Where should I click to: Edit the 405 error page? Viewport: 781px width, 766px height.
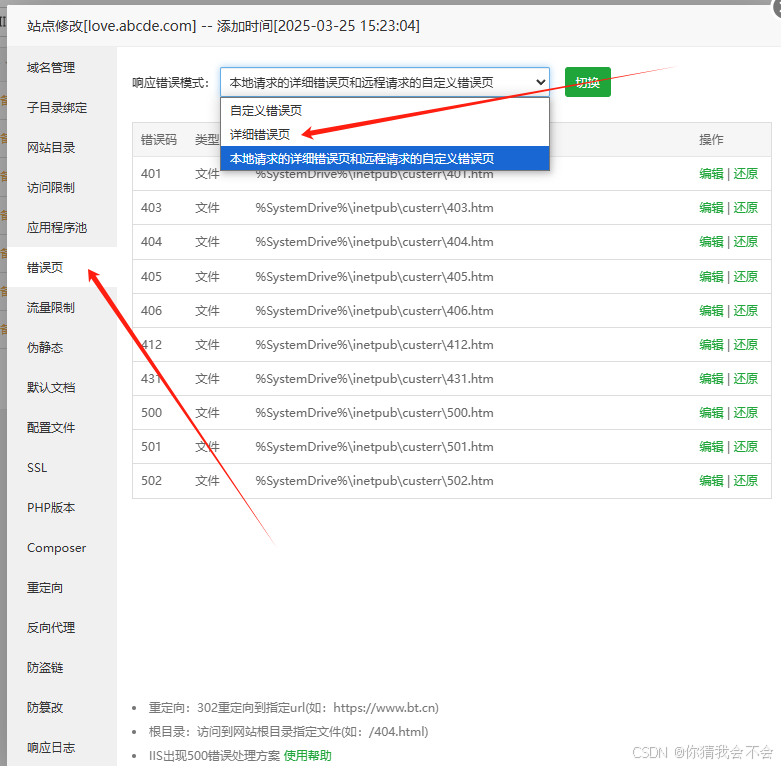[x=711, y=276]
